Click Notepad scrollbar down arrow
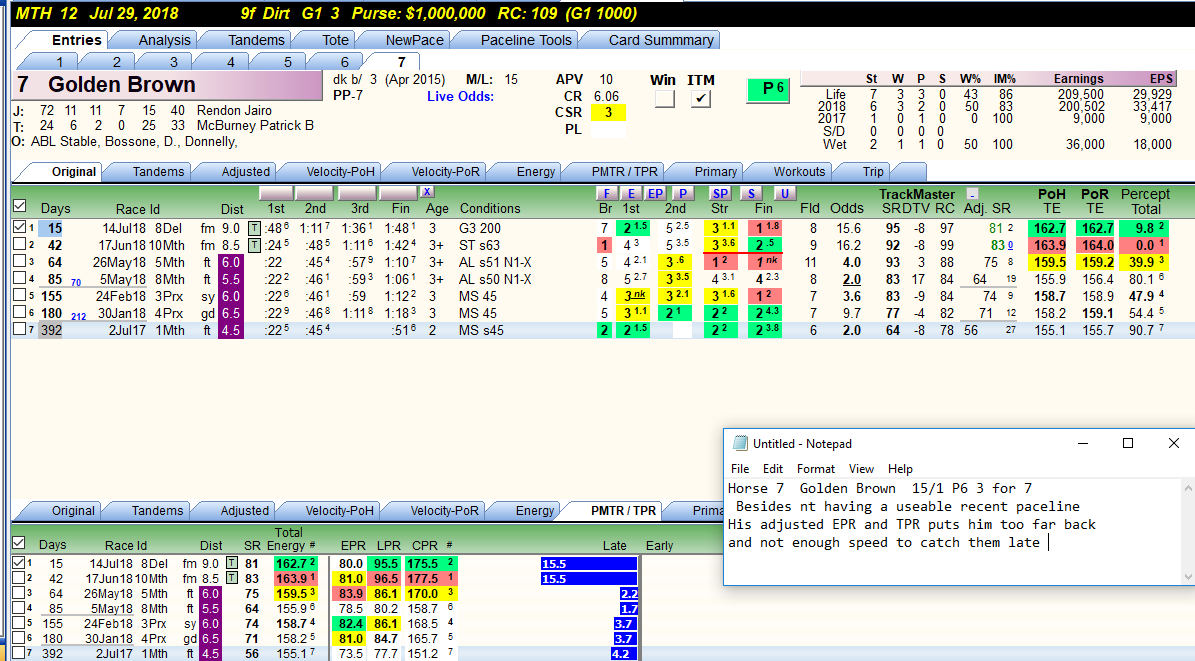 pos(1187,577)
